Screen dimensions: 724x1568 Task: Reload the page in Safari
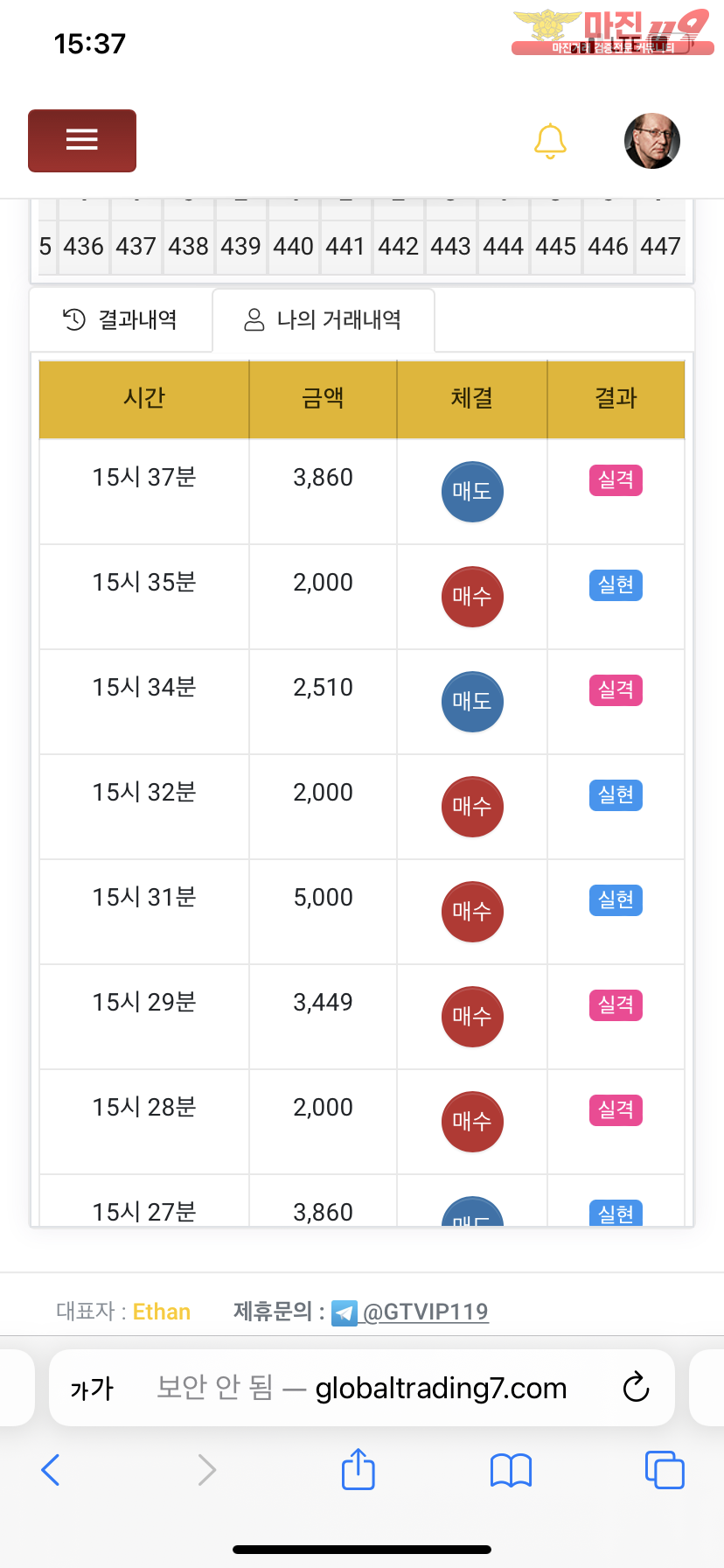636,1388
